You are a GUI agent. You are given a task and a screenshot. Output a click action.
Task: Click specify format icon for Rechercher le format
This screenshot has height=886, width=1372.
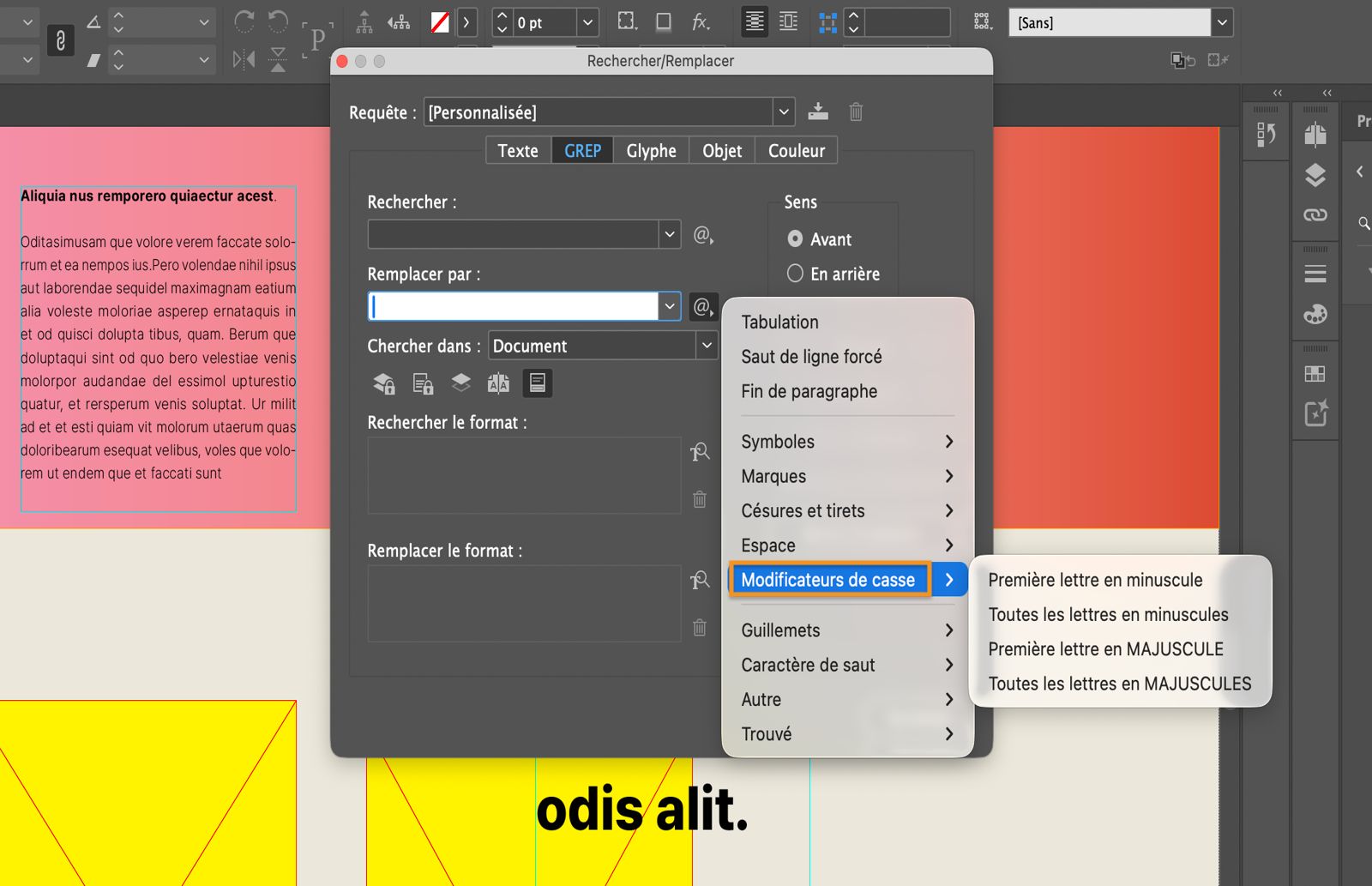[700, 451]
